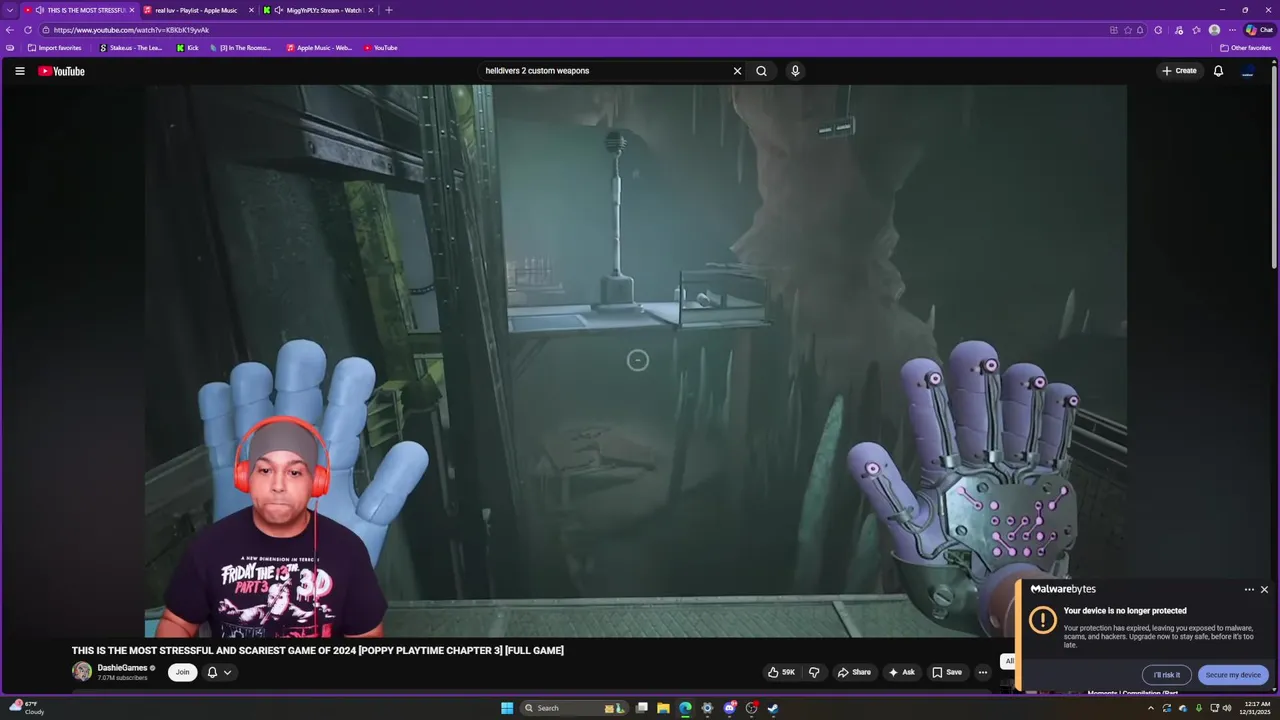This screenshot has height=720, width=1280.
Task: Open Discord from the taskbar
Action: point(729,708)
